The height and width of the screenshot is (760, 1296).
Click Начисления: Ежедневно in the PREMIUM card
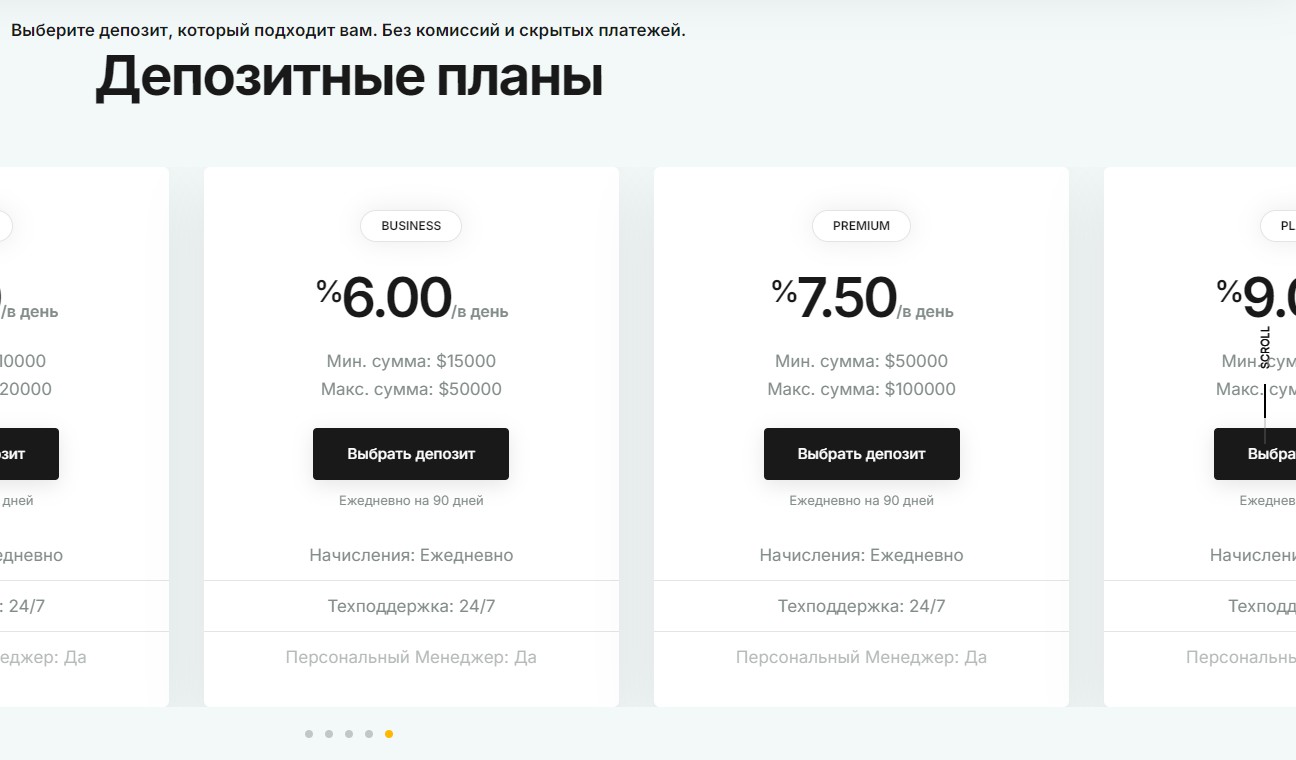[x=861, y=555]
